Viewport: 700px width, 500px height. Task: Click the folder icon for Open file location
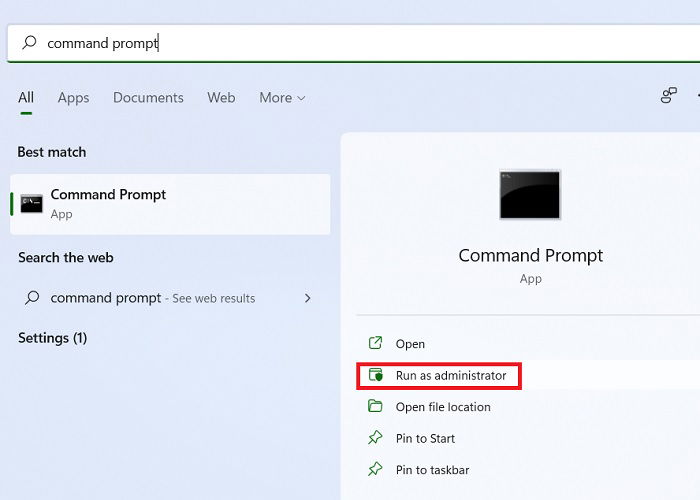375,406
